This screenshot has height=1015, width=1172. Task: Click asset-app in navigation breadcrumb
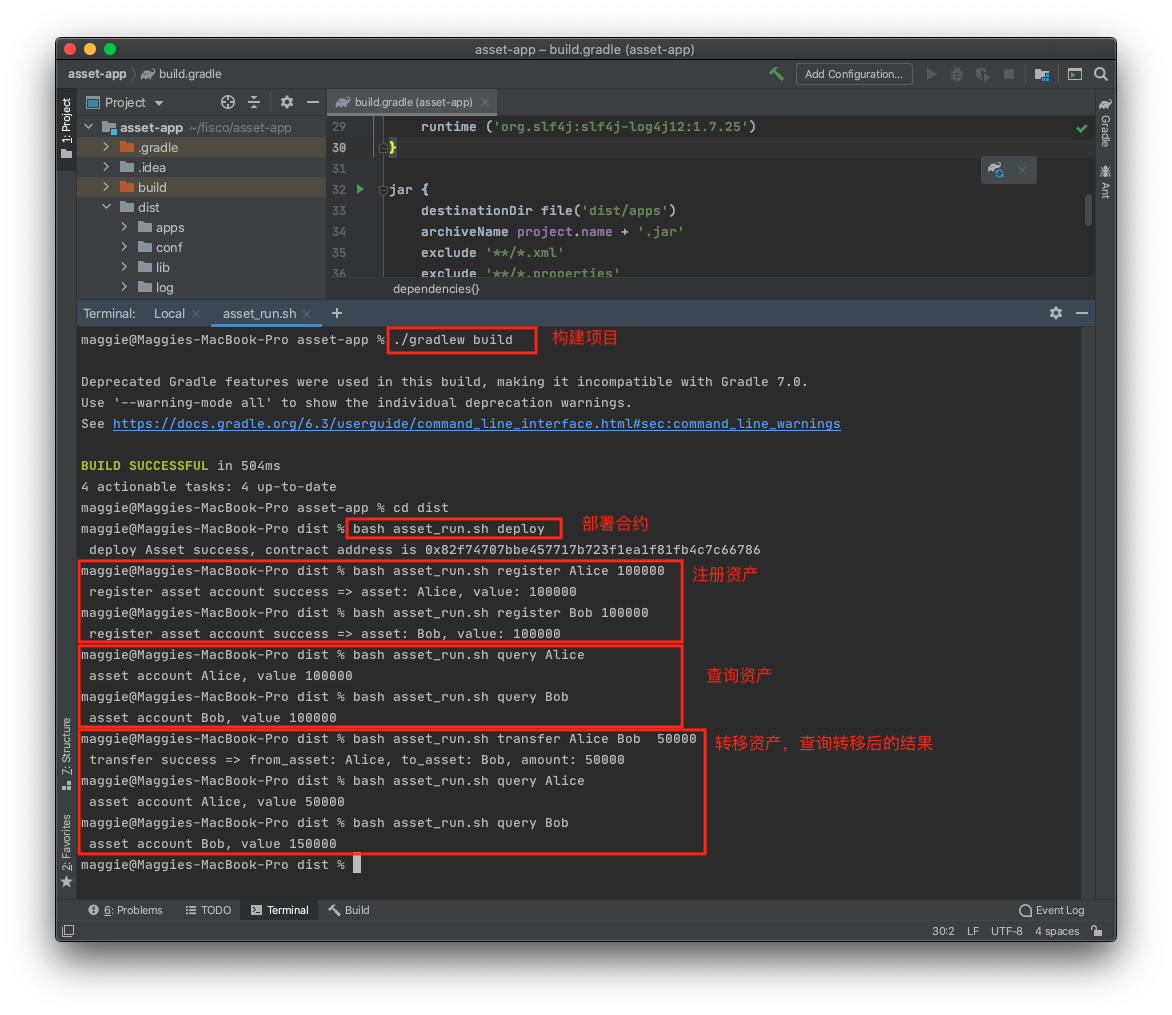97,74
